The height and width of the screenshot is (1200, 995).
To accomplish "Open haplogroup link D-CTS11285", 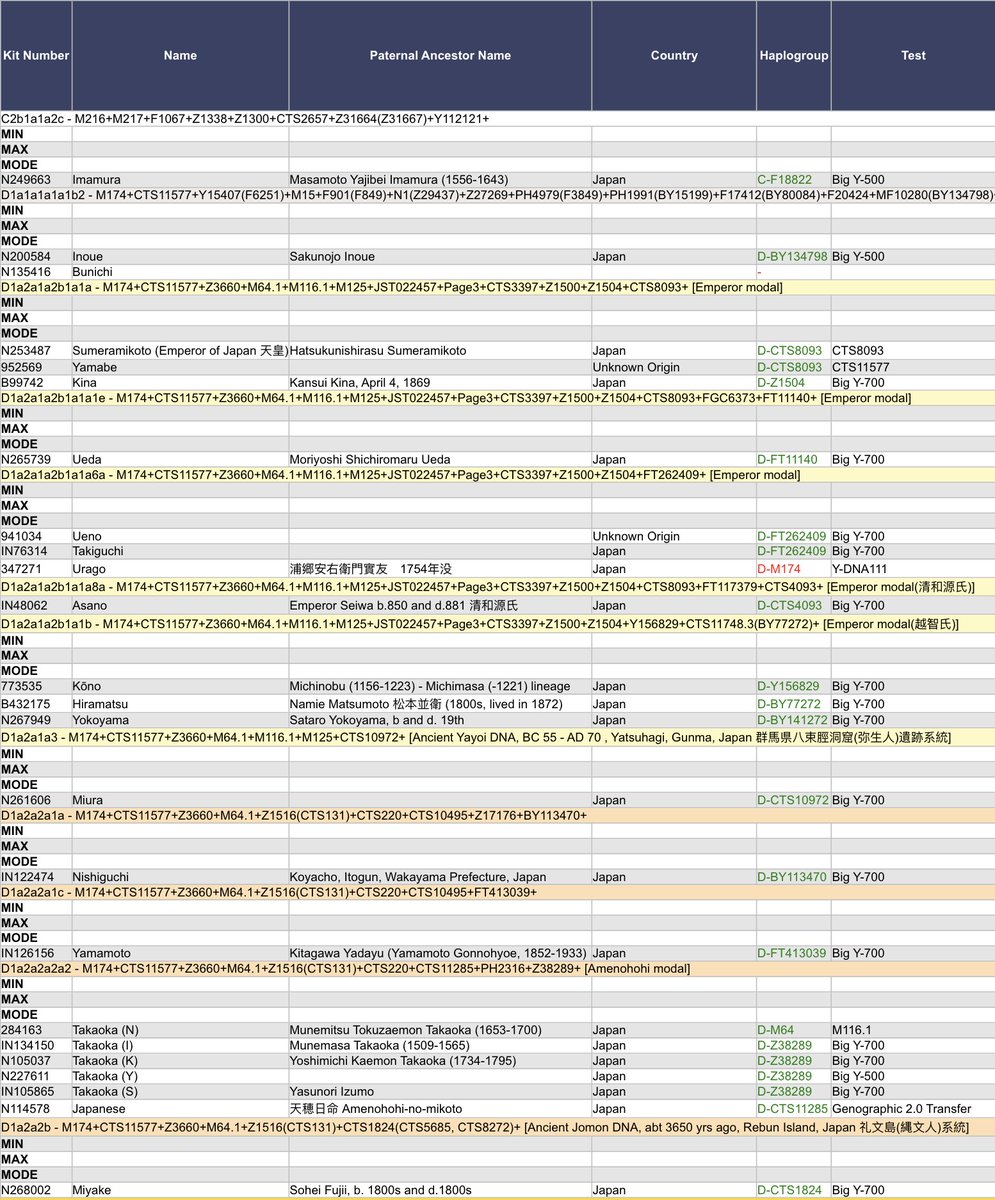I will pyautogui.click(x=794, y=1109).
